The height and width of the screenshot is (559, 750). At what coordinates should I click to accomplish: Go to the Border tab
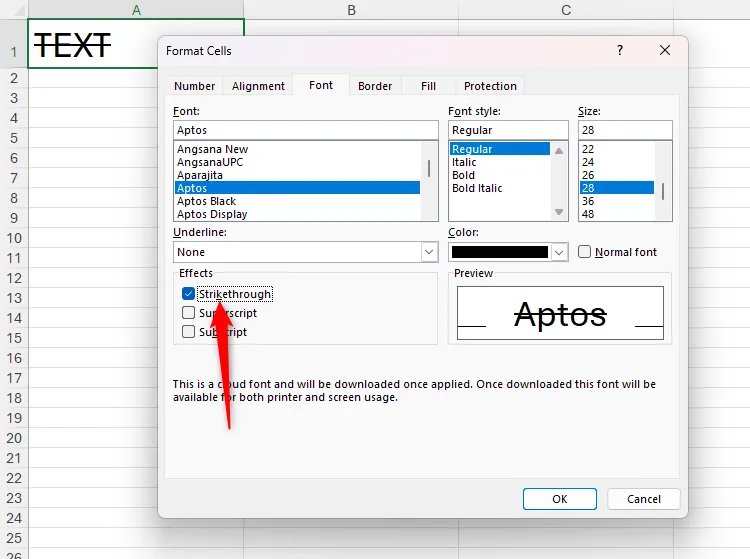click(375, 86)
